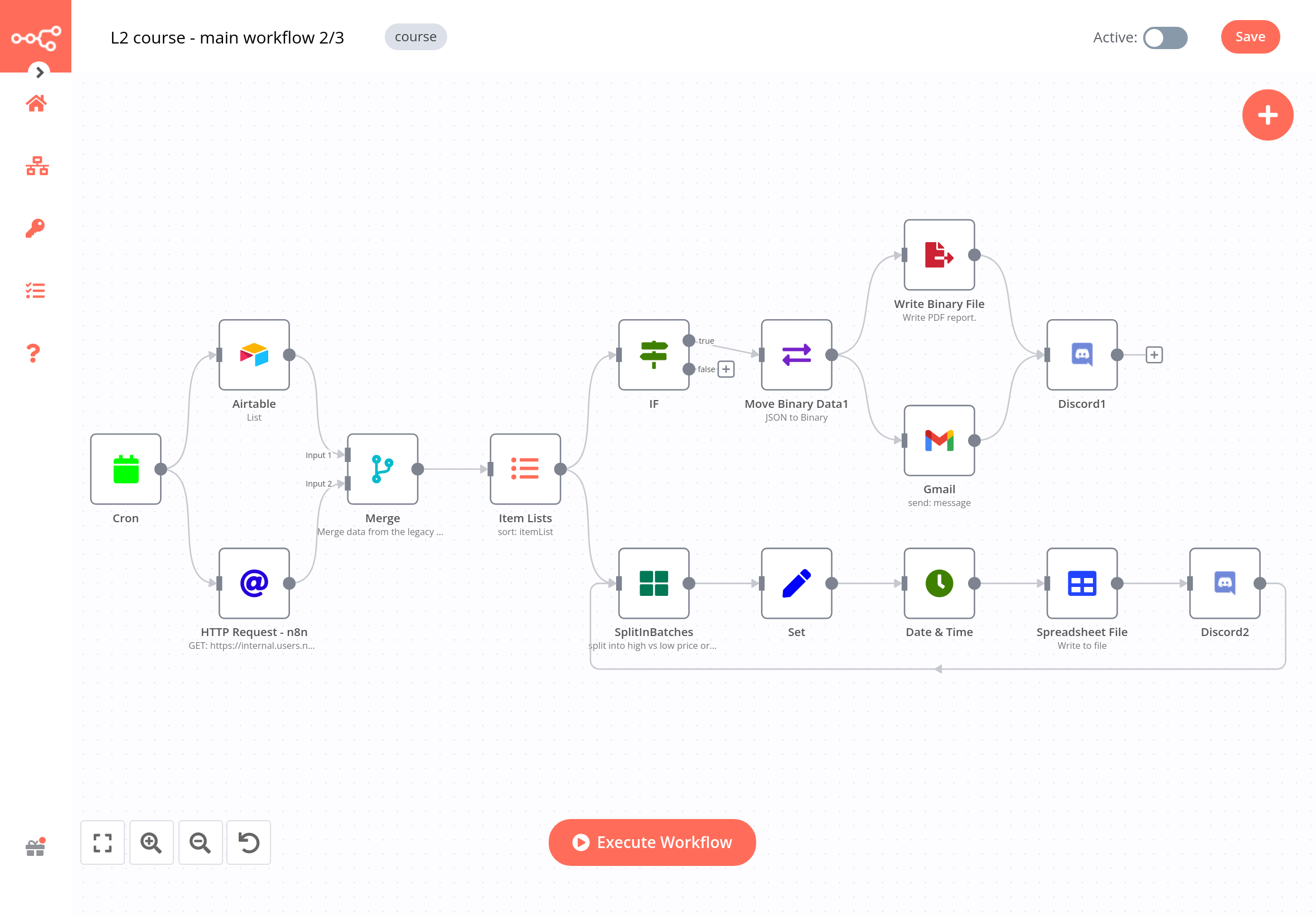Click the course tag label

pos(416,36)
